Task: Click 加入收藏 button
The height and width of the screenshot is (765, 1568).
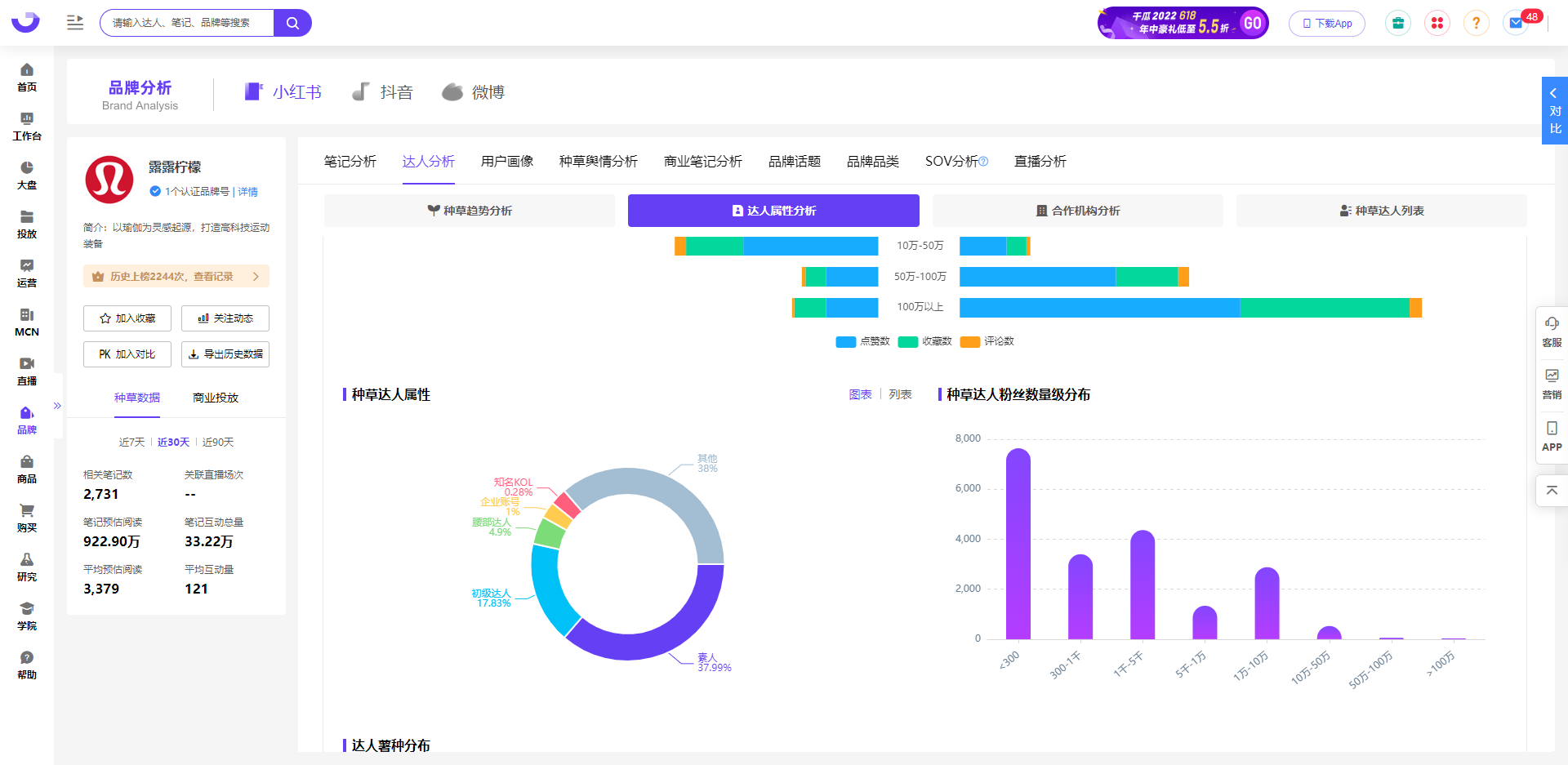Action: 127,318
